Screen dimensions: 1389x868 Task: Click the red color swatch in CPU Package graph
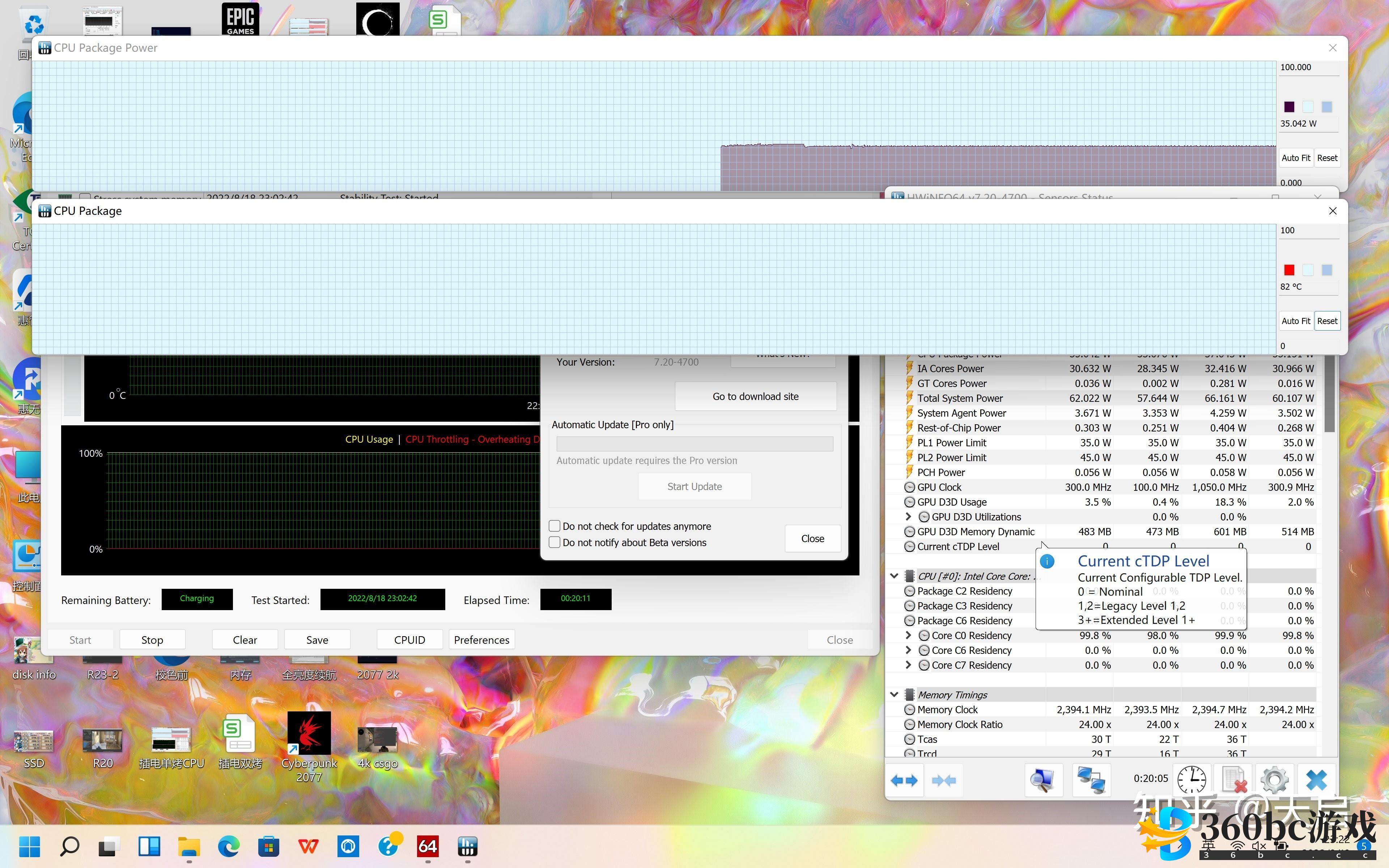point(1289,270)
